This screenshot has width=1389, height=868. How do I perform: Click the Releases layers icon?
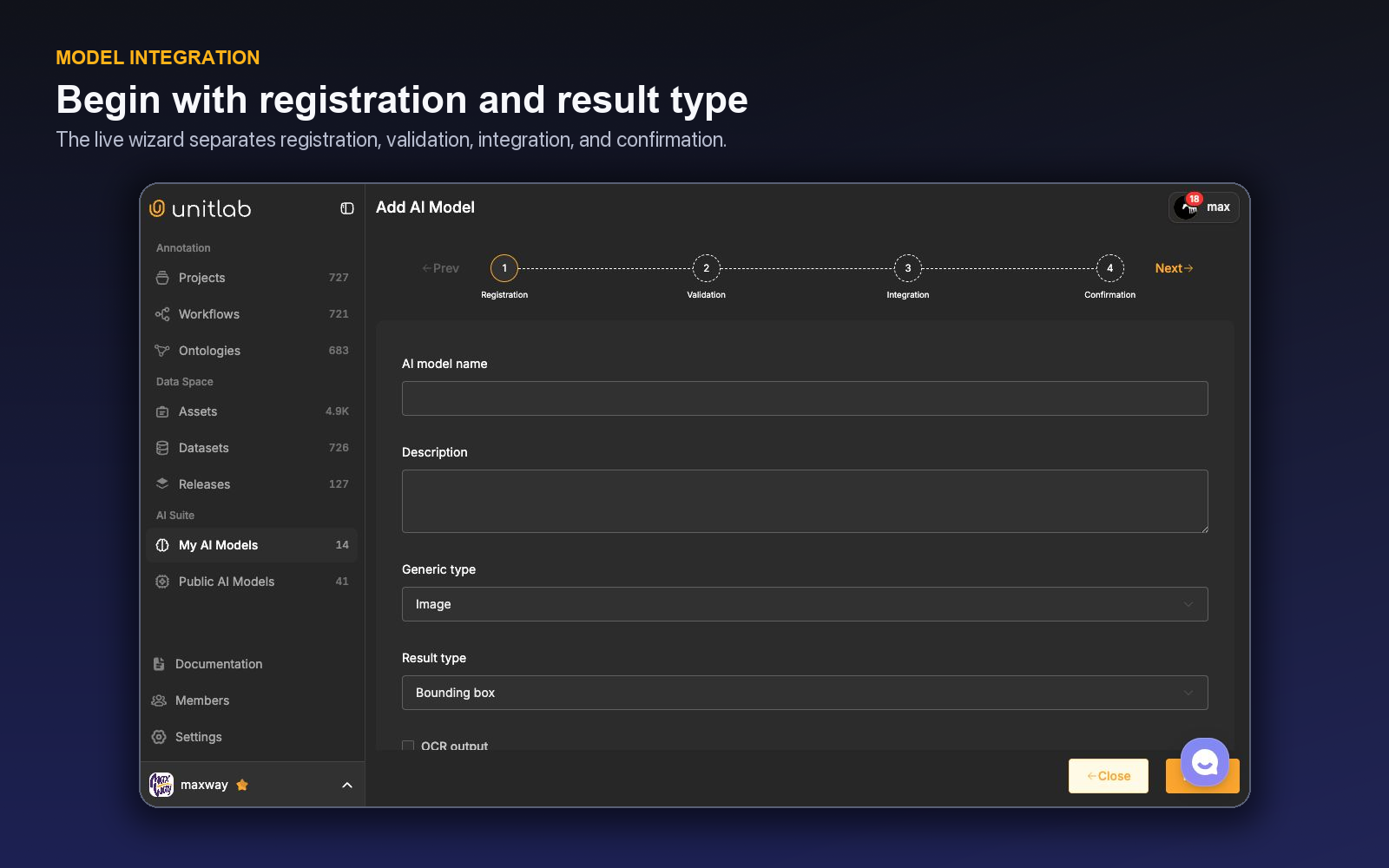[162, 483]
